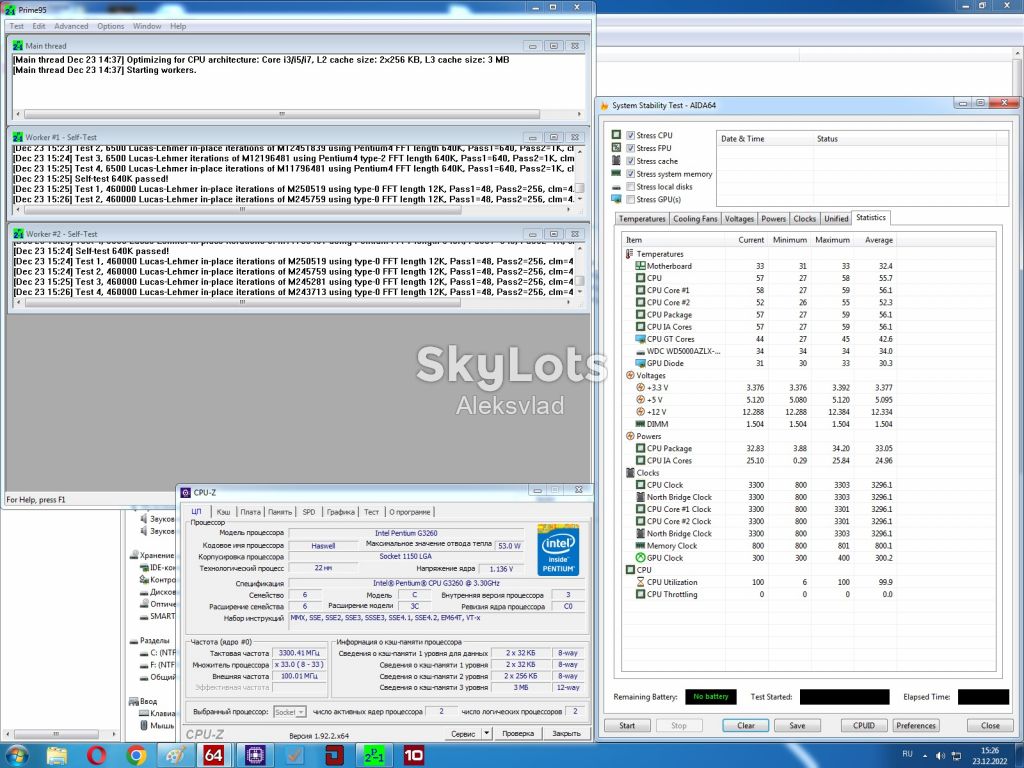Image resolution: width=1024 pixels, height=768 pixels.
Task: Open the Windows Start menu orb
Action: pos(16,755)
